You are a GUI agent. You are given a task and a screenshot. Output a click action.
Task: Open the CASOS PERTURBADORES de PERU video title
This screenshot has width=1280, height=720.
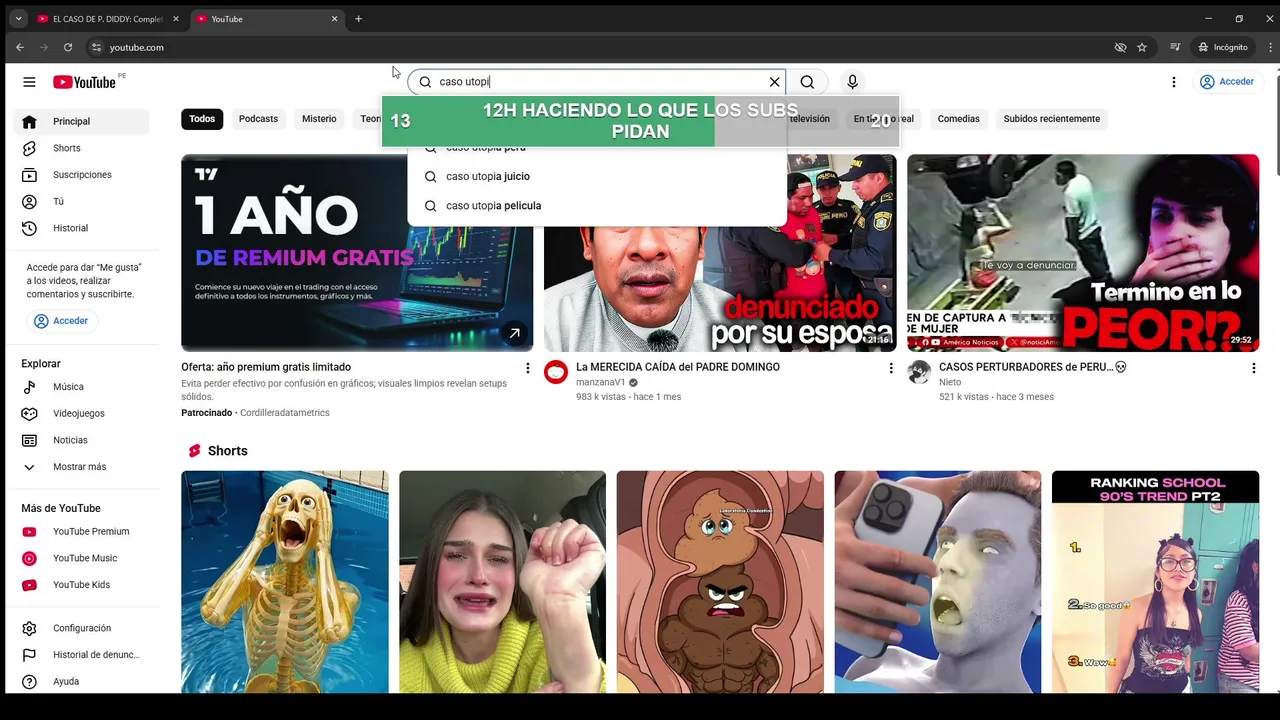pyautogui.click(x=1032, y=367)
